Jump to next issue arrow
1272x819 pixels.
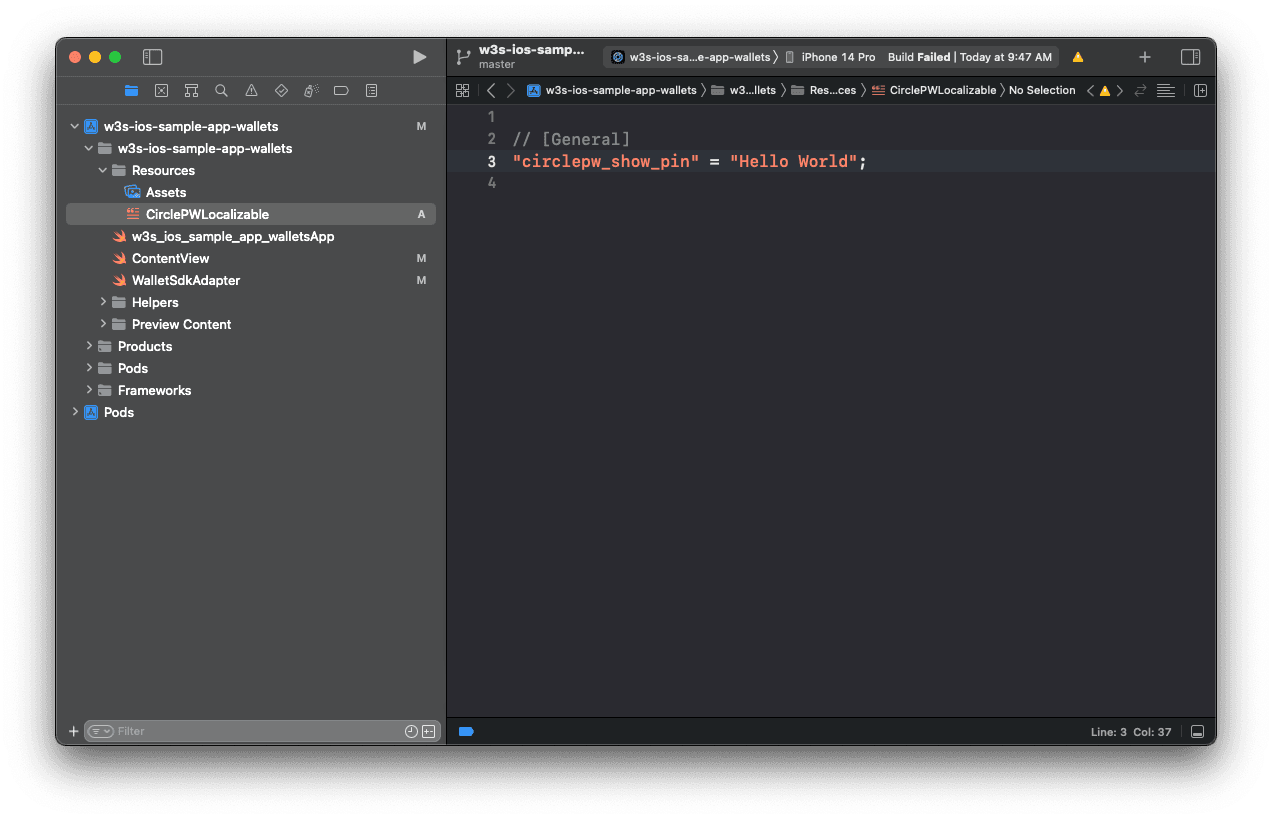(1119, 90)
